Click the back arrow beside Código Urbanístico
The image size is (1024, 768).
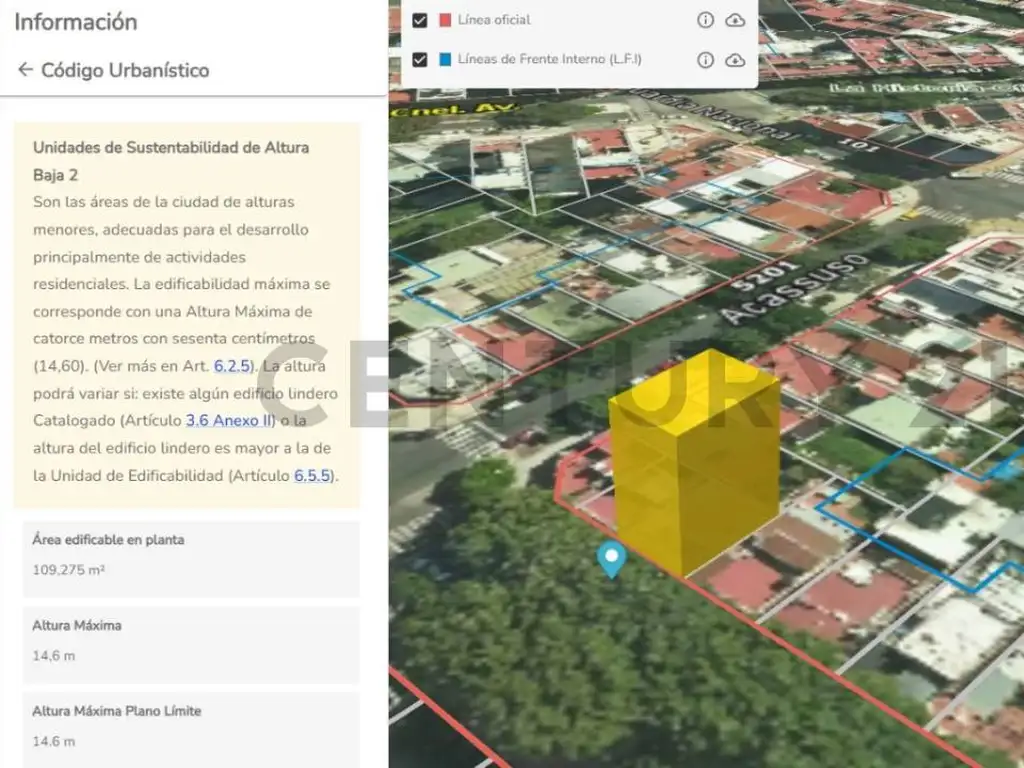click(x=25, y=70)
